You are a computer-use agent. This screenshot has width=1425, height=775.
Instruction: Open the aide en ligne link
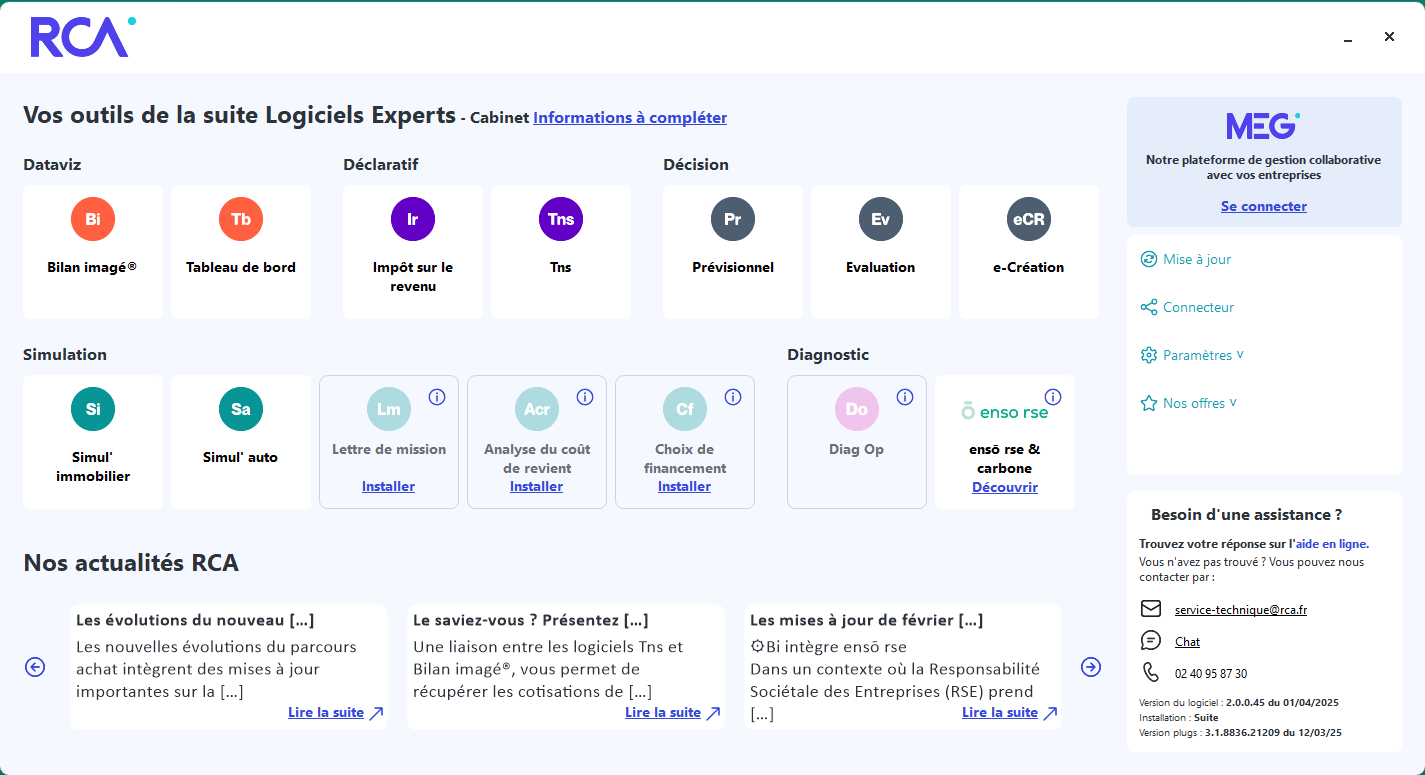tap(1332, 544)
